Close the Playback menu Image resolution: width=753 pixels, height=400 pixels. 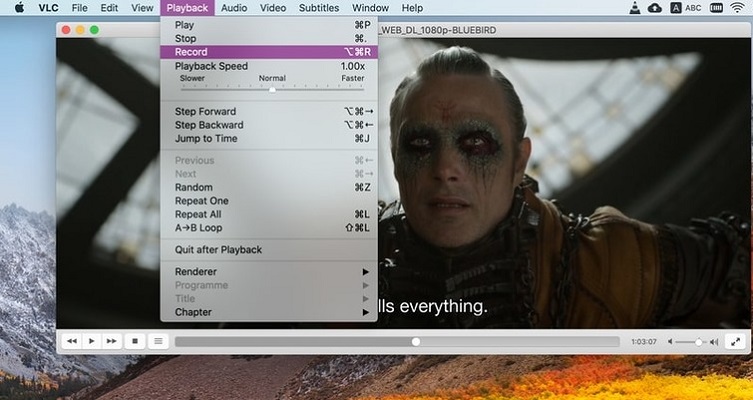coord(187,8)
